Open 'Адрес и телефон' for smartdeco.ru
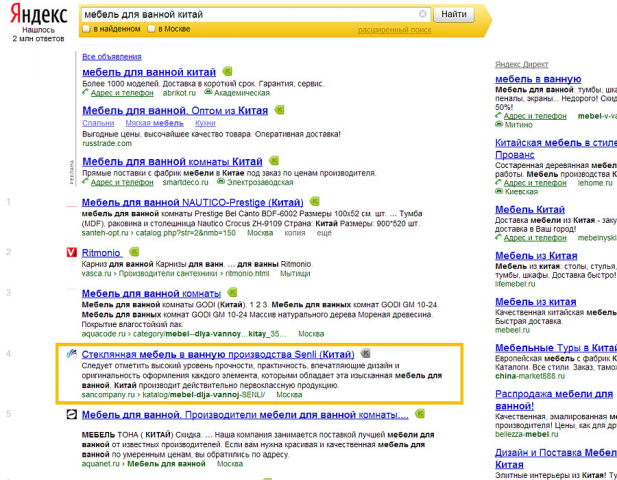Viewport: 617px width, 480px height. point(122,183)
